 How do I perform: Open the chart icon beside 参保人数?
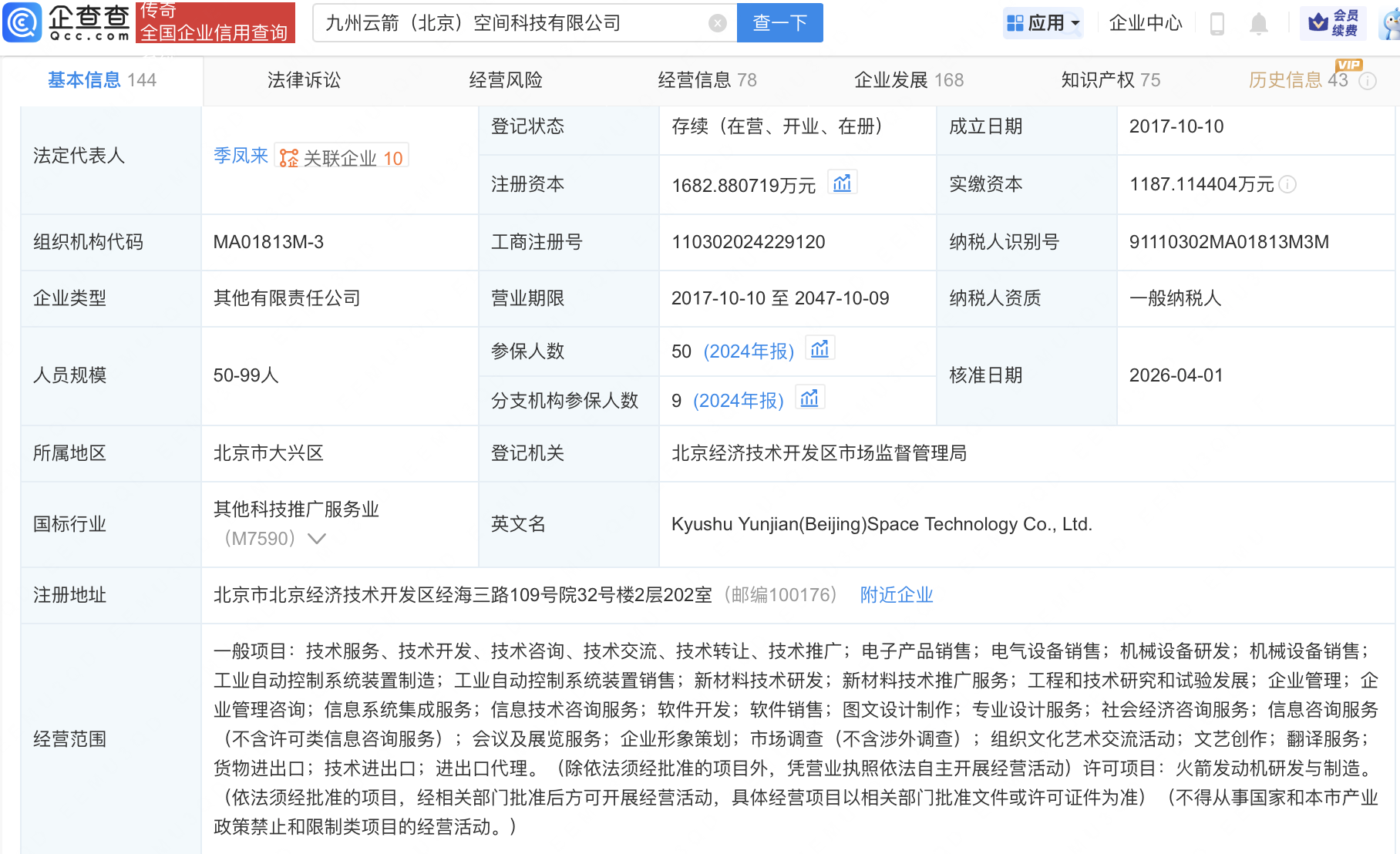coord(819,348)
